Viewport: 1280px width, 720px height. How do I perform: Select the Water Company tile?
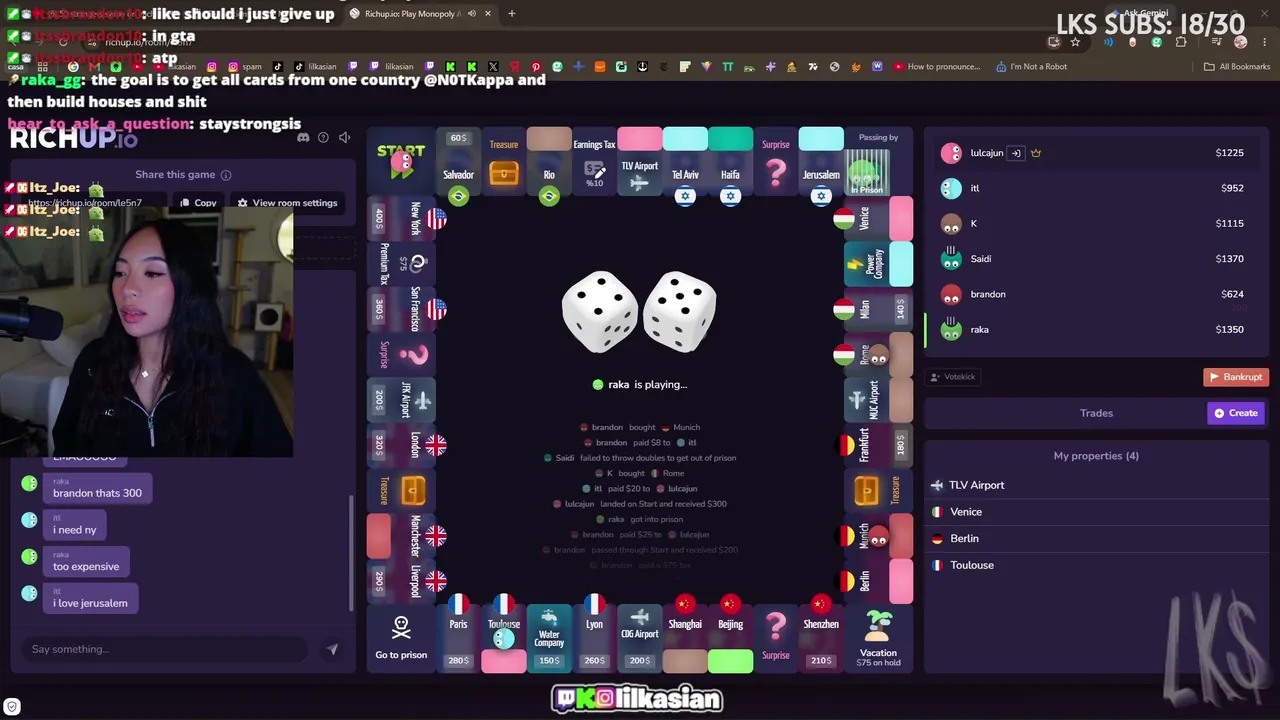click(x=549, y=639)
